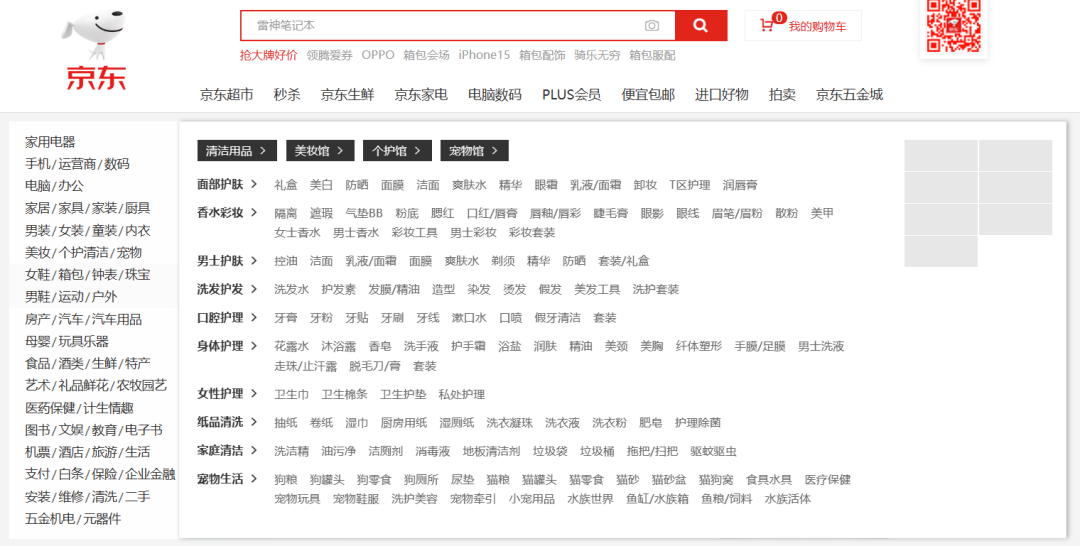Click 沐浴露 under 身体护理

(338, 346)
